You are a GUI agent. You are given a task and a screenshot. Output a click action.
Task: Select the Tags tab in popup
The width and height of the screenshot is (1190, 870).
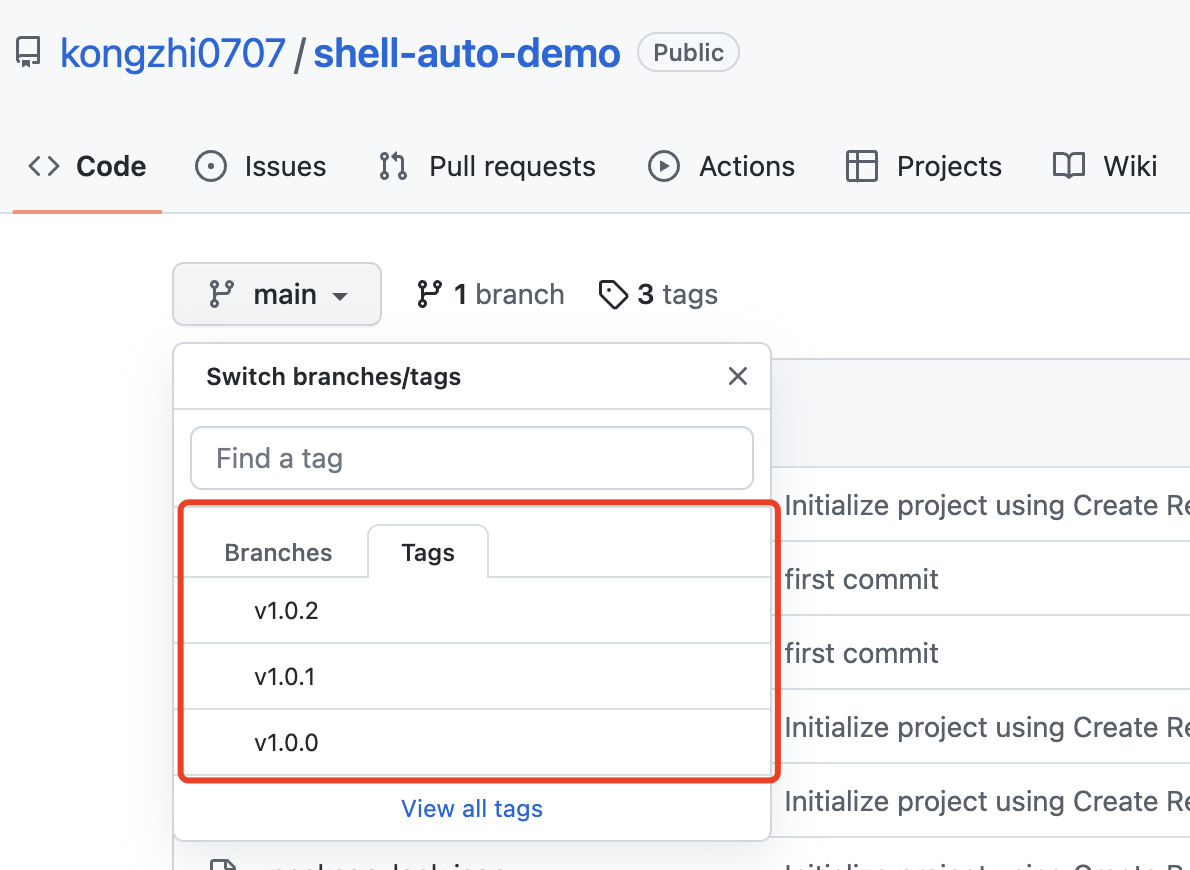(x=428, y=553)
